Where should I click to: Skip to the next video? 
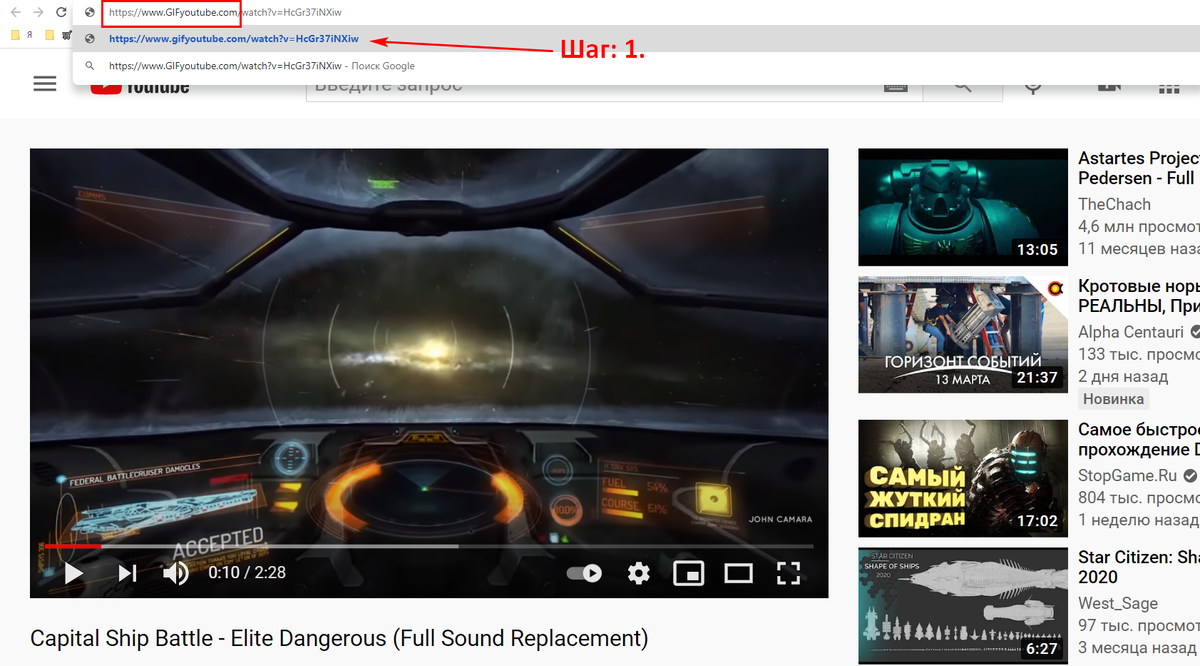(x=127, y=573)
